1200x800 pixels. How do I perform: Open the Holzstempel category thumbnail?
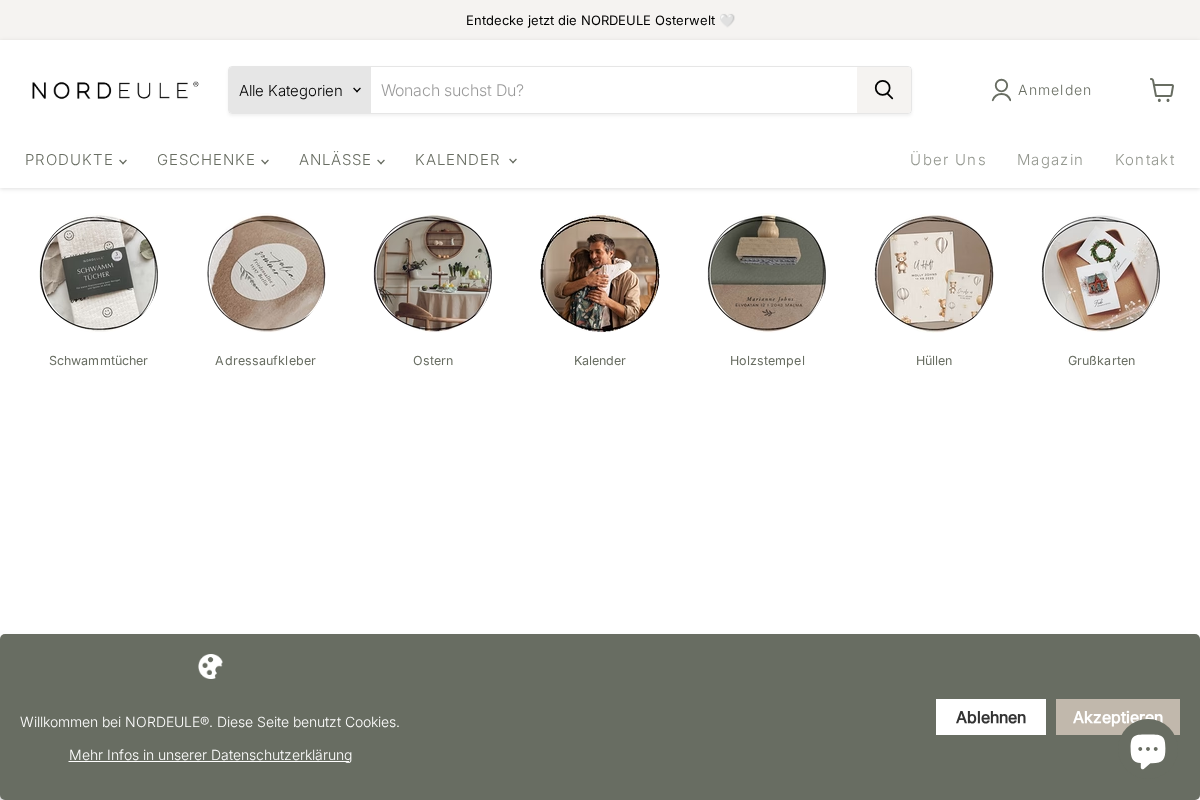(x=767, y=273)
